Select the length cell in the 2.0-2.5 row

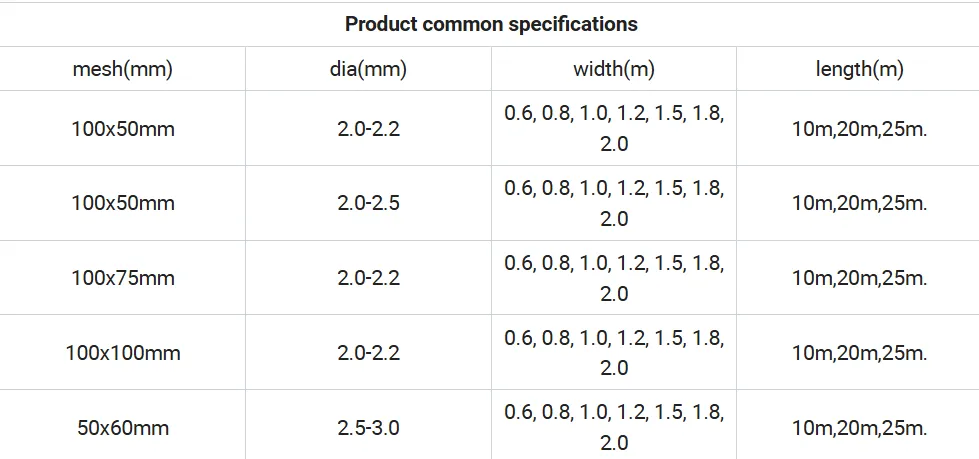click(858, 203)
